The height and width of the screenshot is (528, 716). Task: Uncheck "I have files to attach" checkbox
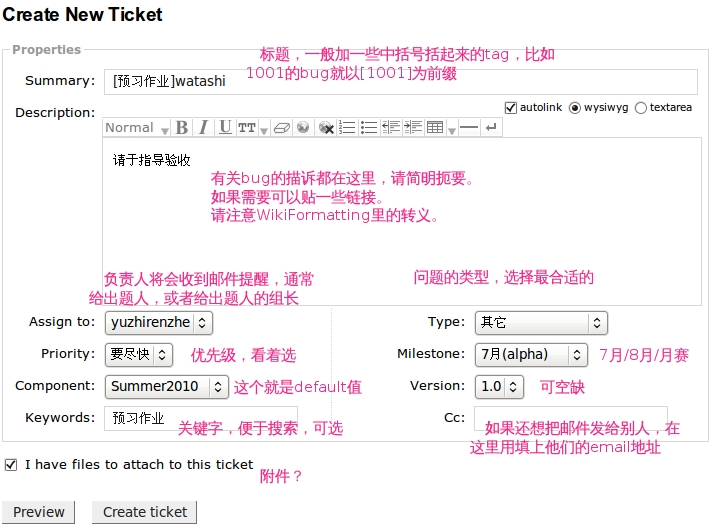click(11, 464)
